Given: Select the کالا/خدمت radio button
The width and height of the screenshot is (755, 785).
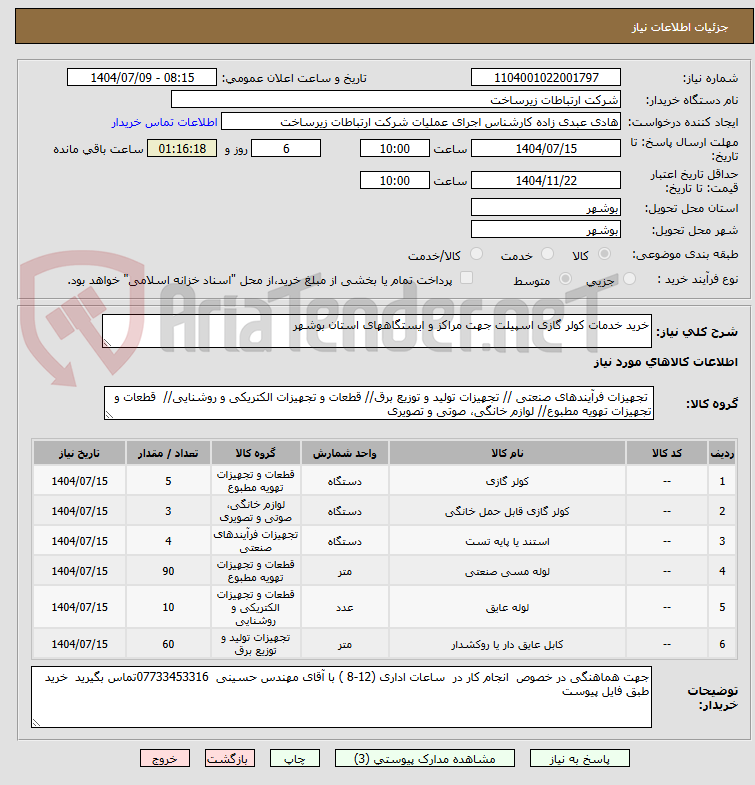Looking at the screenshot, I should point(477,254).
